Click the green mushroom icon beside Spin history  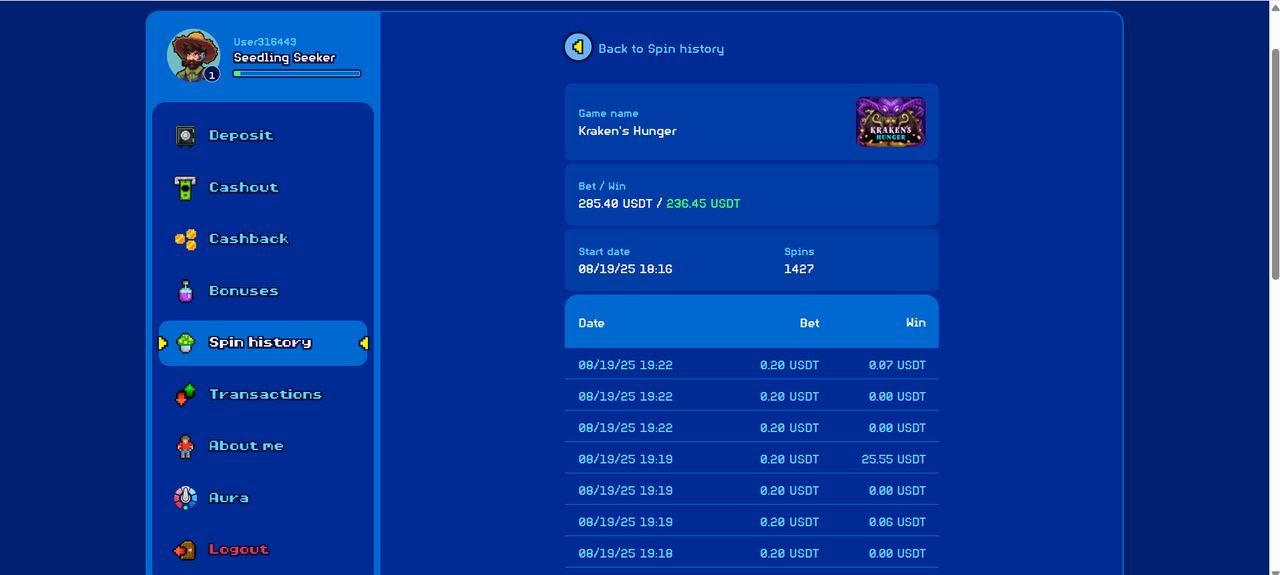(x=185, y=343)
